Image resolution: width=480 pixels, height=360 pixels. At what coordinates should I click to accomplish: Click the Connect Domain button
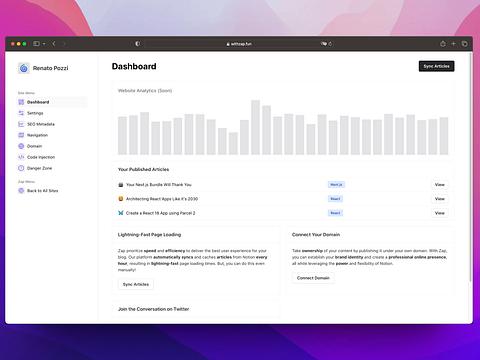coord(313,278)
